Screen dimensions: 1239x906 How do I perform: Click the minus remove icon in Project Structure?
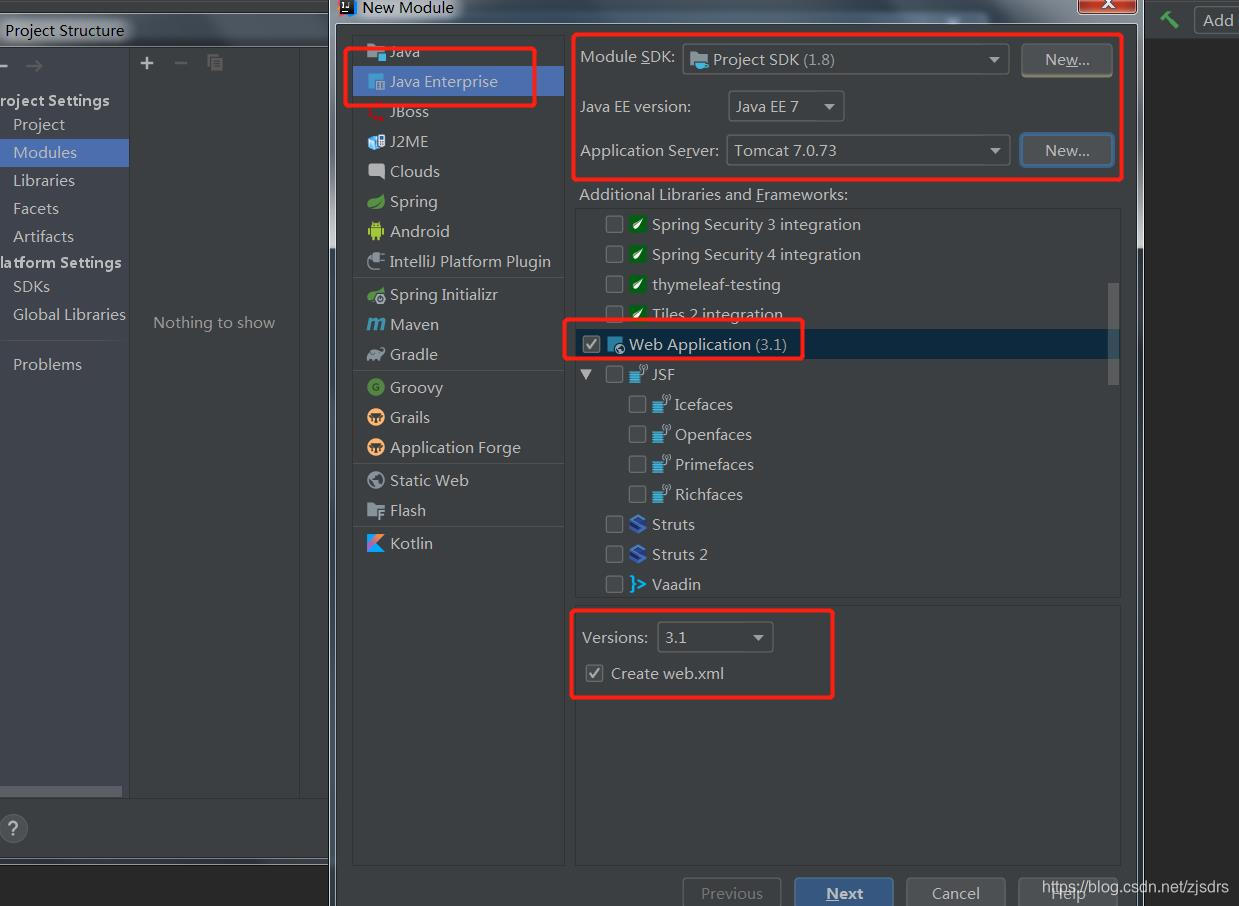point(181,63)
